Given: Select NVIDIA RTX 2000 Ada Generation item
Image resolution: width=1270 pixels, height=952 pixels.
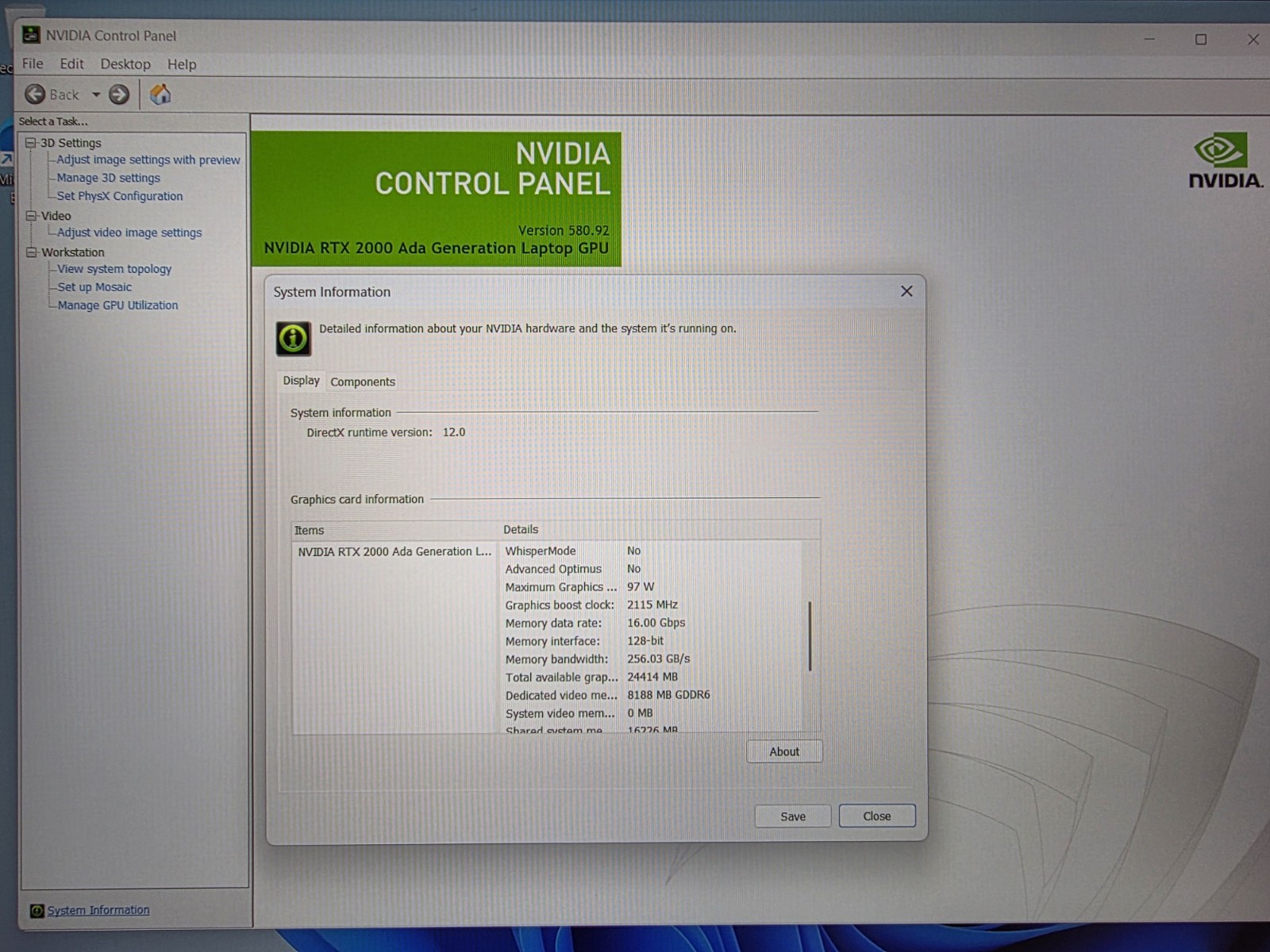Looking at the screenshot, I should (394, 551).
